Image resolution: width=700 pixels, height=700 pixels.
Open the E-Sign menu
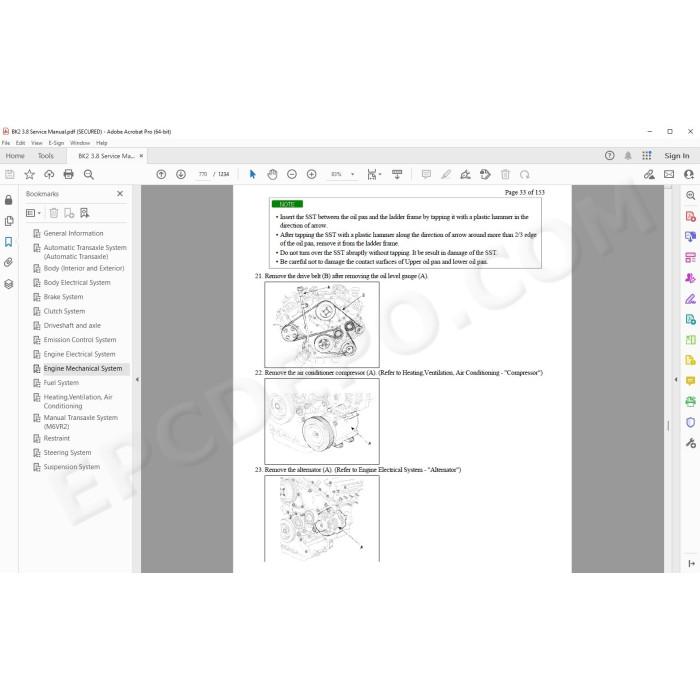pyautogui.click(x=56, y=143)
